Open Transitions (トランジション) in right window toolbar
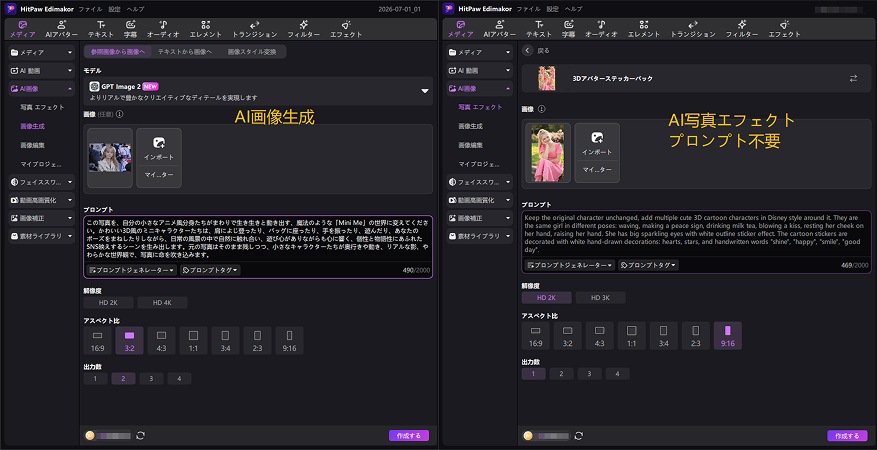877x450 pixels. (693, 29)
